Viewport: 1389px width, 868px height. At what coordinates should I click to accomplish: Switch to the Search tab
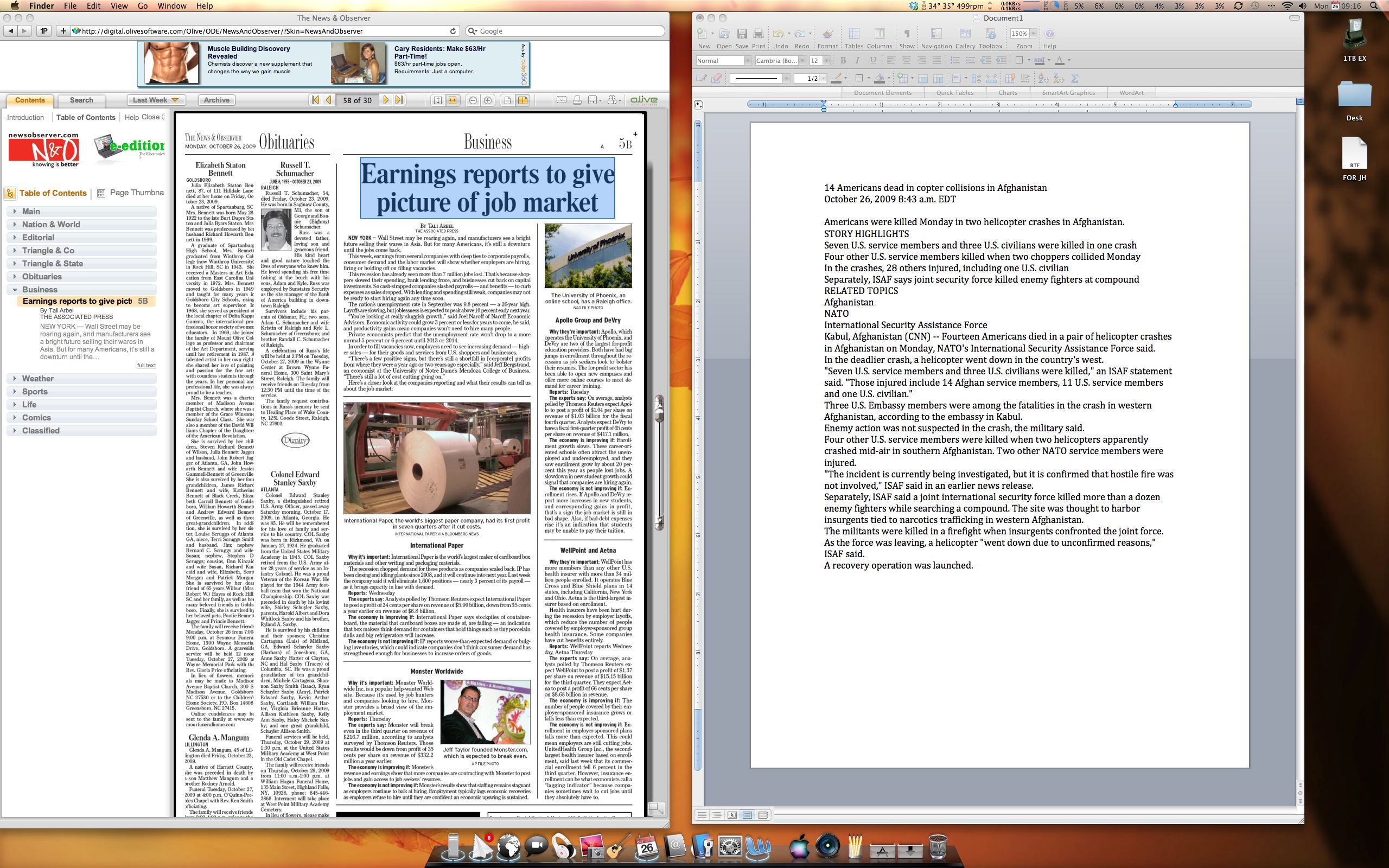[x=81, y=100]
